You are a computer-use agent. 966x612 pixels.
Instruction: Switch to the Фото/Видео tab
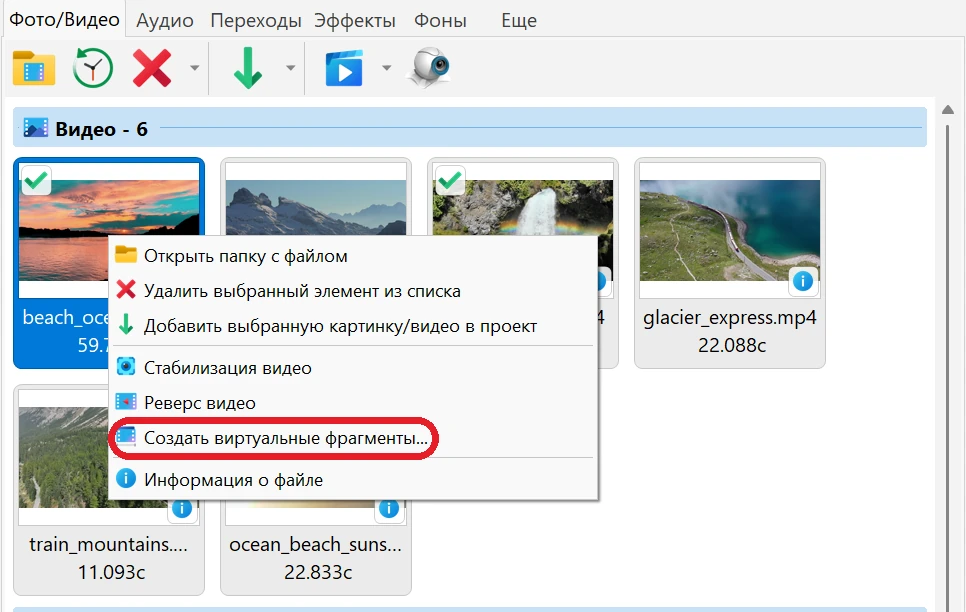click(x=64, y=20)
